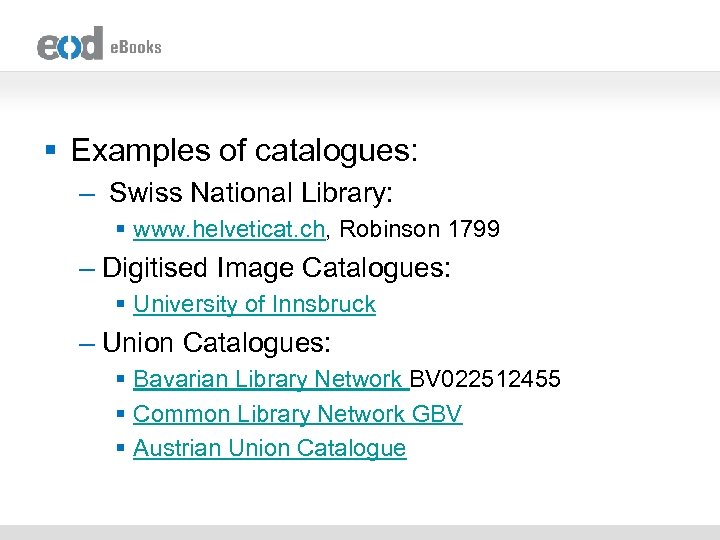Screen dimensions: 720x540
Task: Click the 'Union Catalogues:' subheading
Action: [x=216, y=343]
